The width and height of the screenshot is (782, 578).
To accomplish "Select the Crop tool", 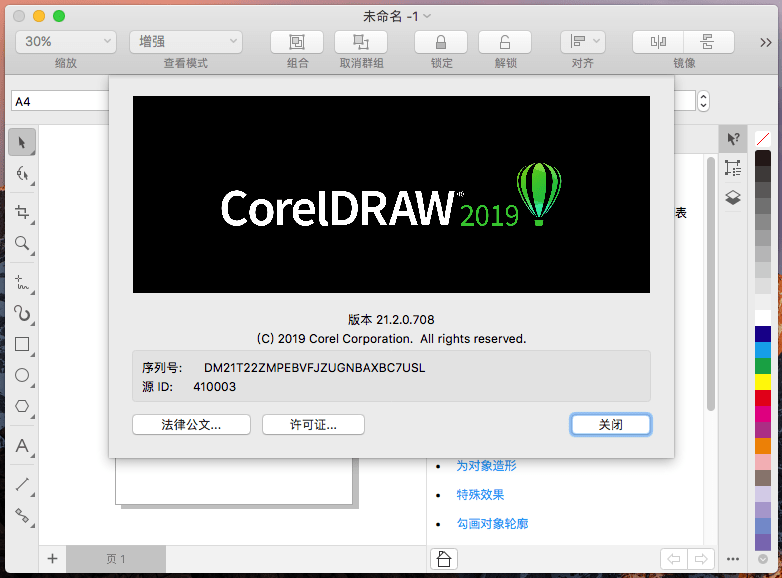I will (x=21, y=212).
